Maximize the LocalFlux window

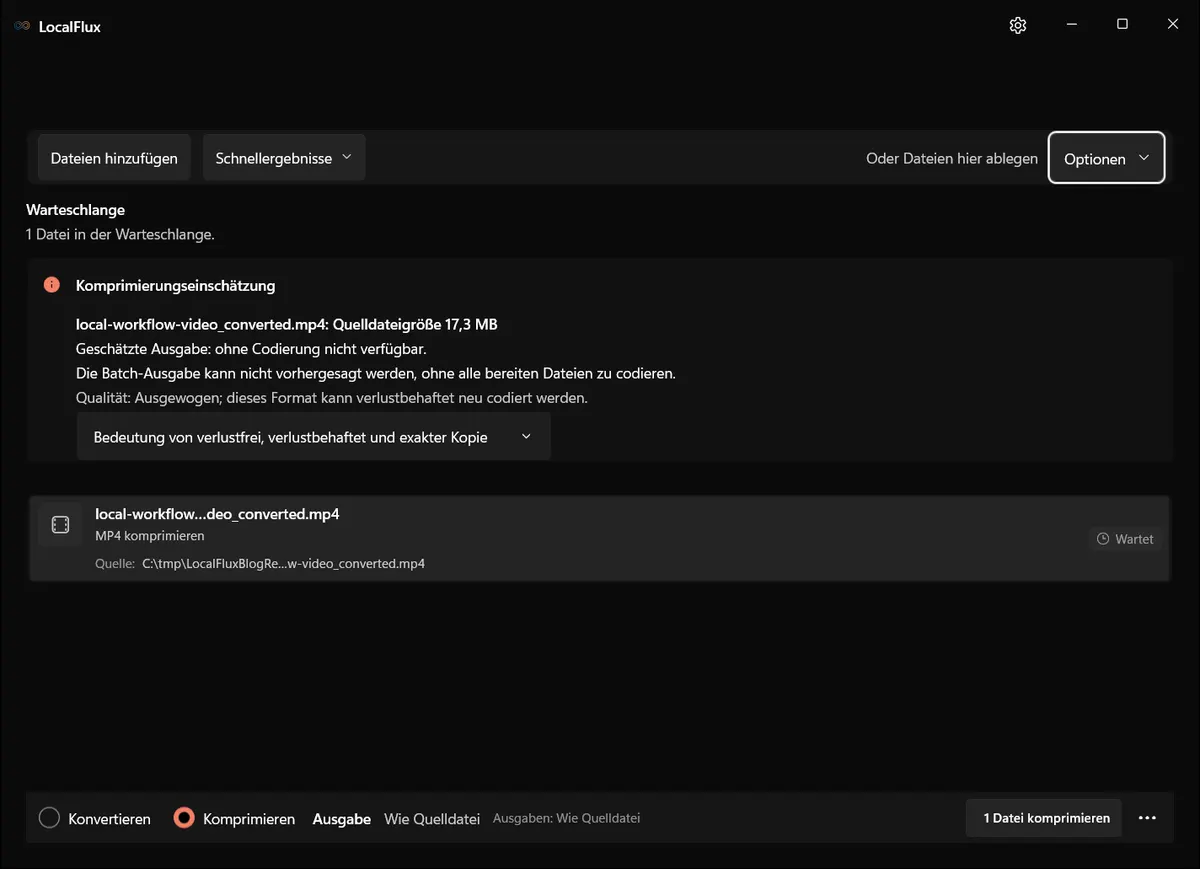click(1122, 25)
